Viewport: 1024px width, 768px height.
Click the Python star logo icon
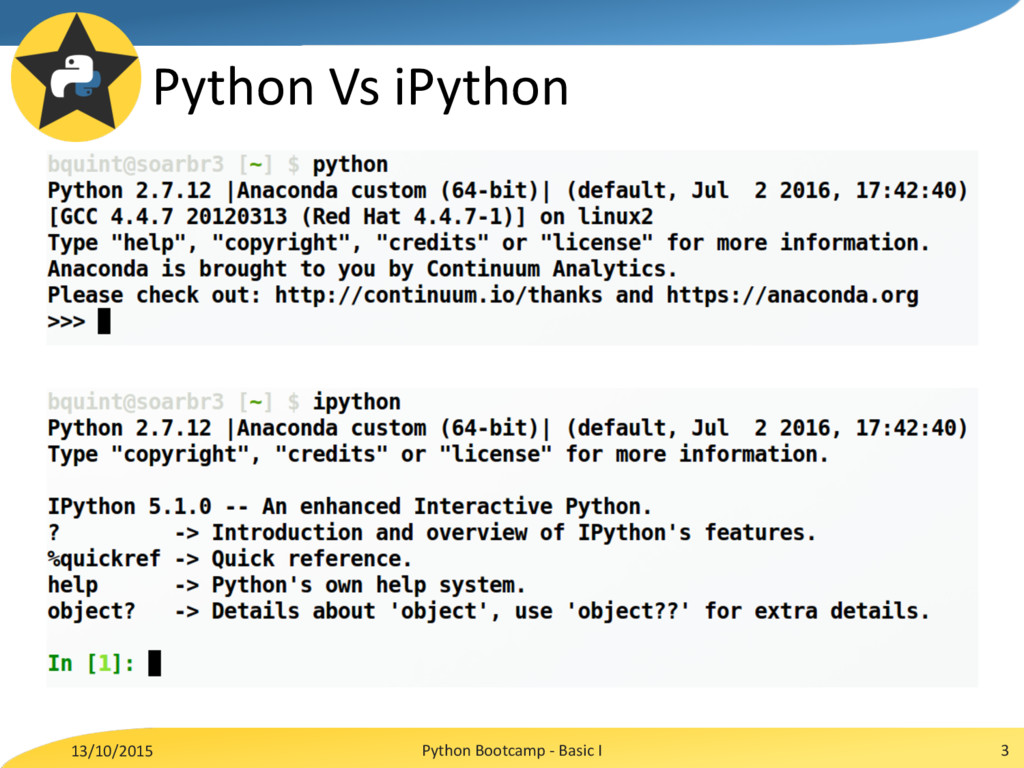[x=76, y=76]
